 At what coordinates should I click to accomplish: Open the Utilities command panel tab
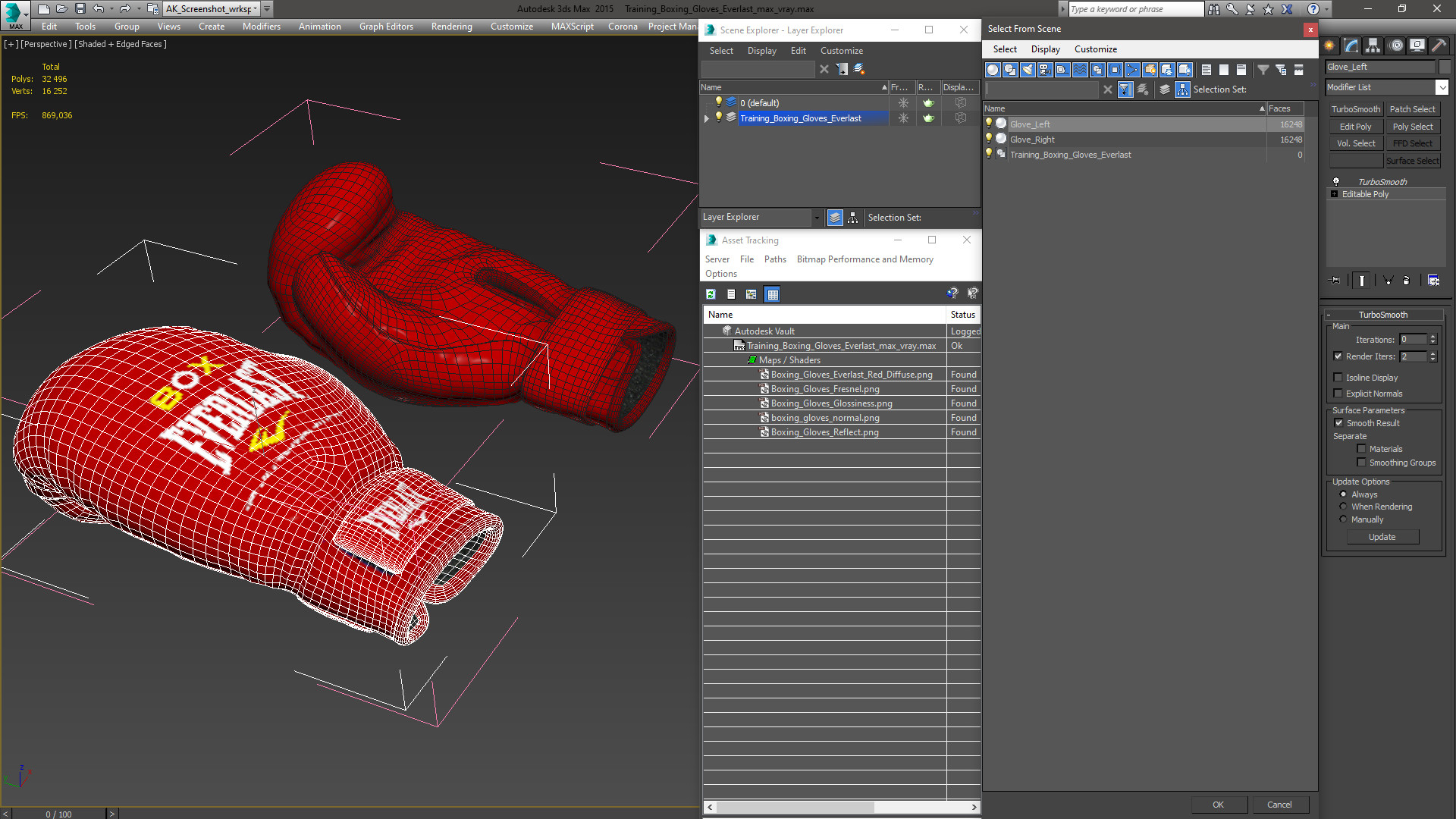pos(1439,45)
